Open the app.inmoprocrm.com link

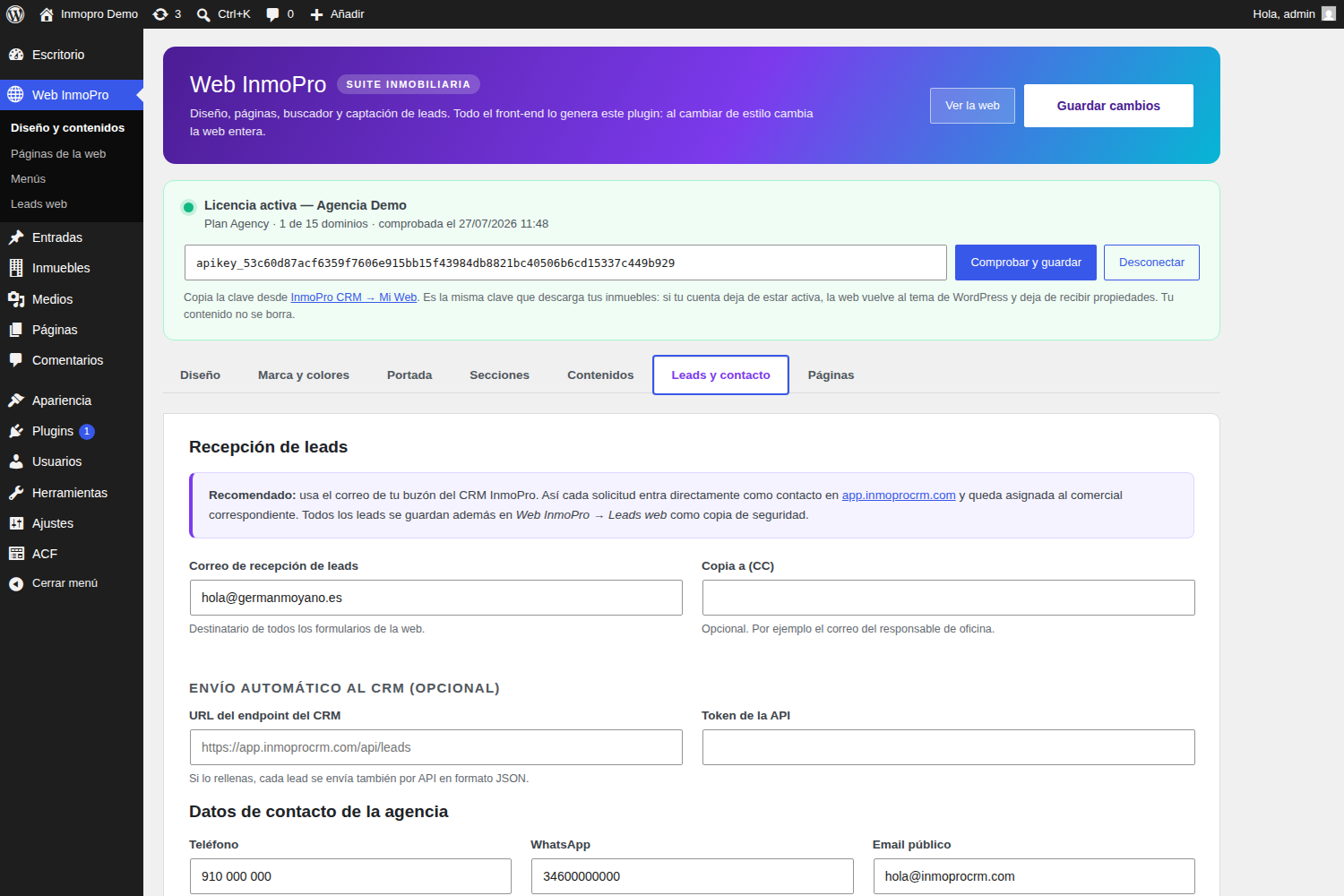tap(899, 495)
